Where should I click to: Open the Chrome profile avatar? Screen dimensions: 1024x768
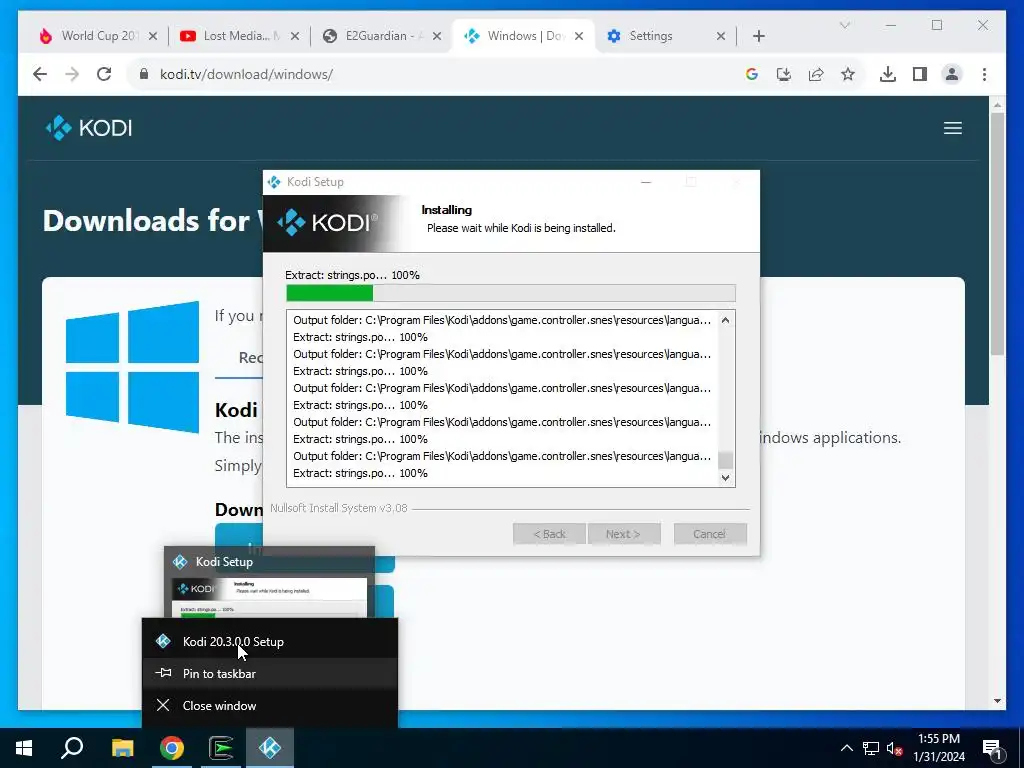[x=952, y=74]
